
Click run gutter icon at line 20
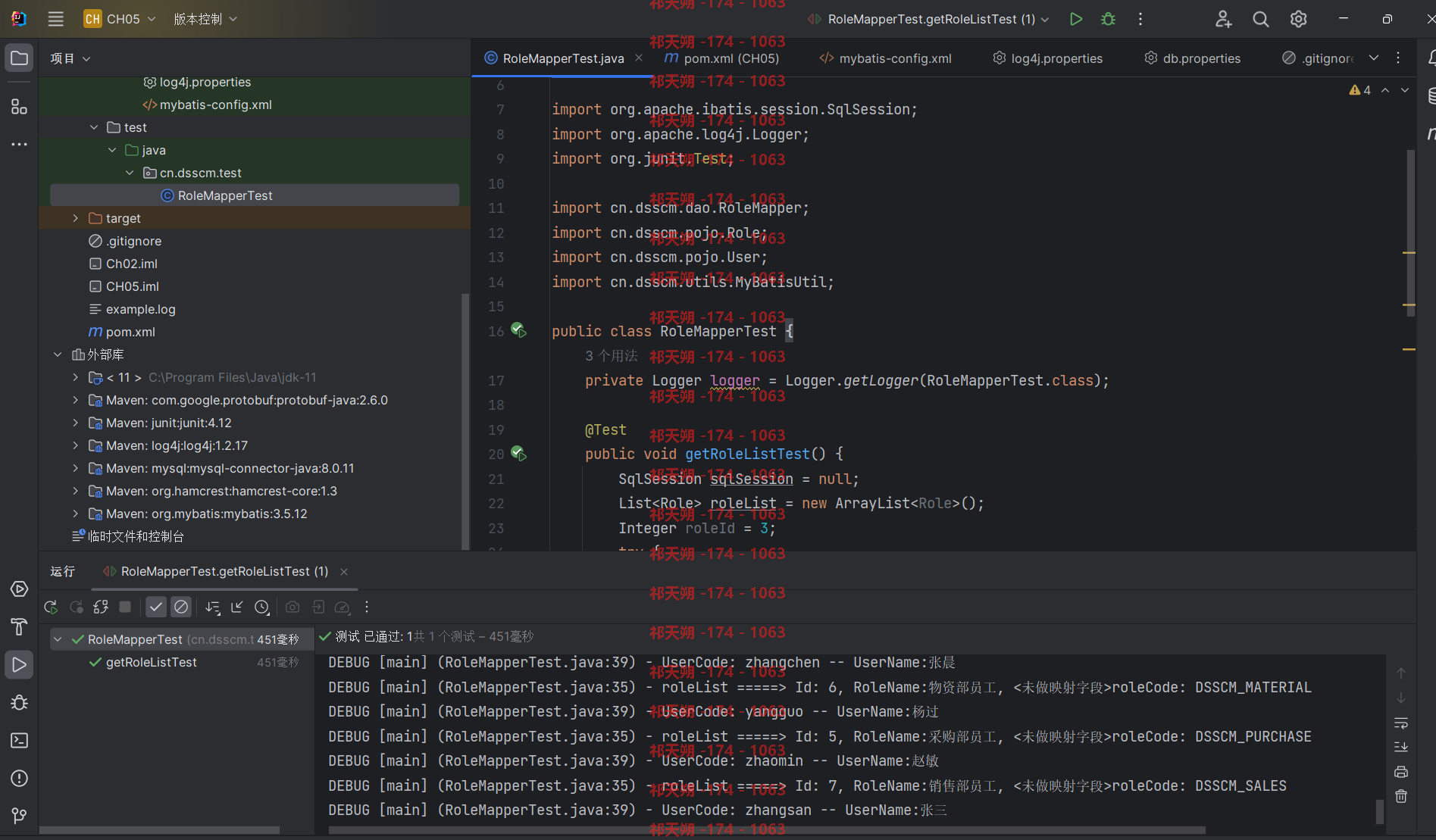pos(519,454)
